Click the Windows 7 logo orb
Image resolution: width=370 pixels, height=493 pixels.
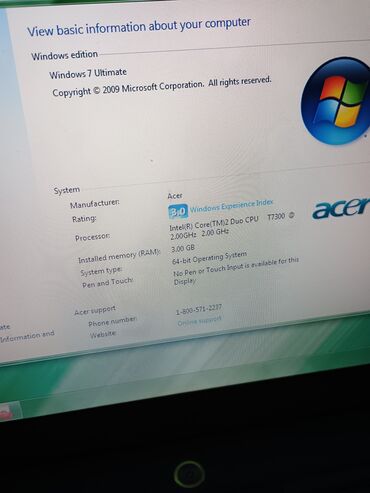pos(336,102)
